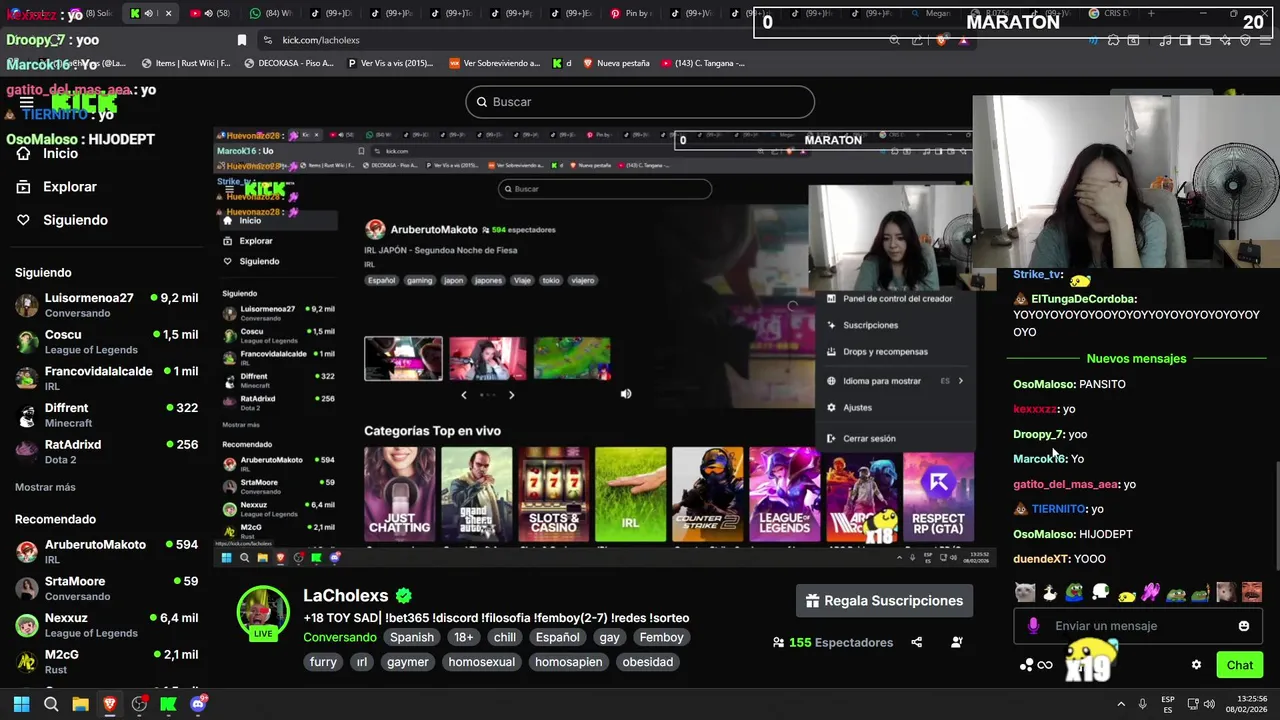Click the Femboy tag
Viewport: 1280px width, 720px height.
tap(661, 637)
